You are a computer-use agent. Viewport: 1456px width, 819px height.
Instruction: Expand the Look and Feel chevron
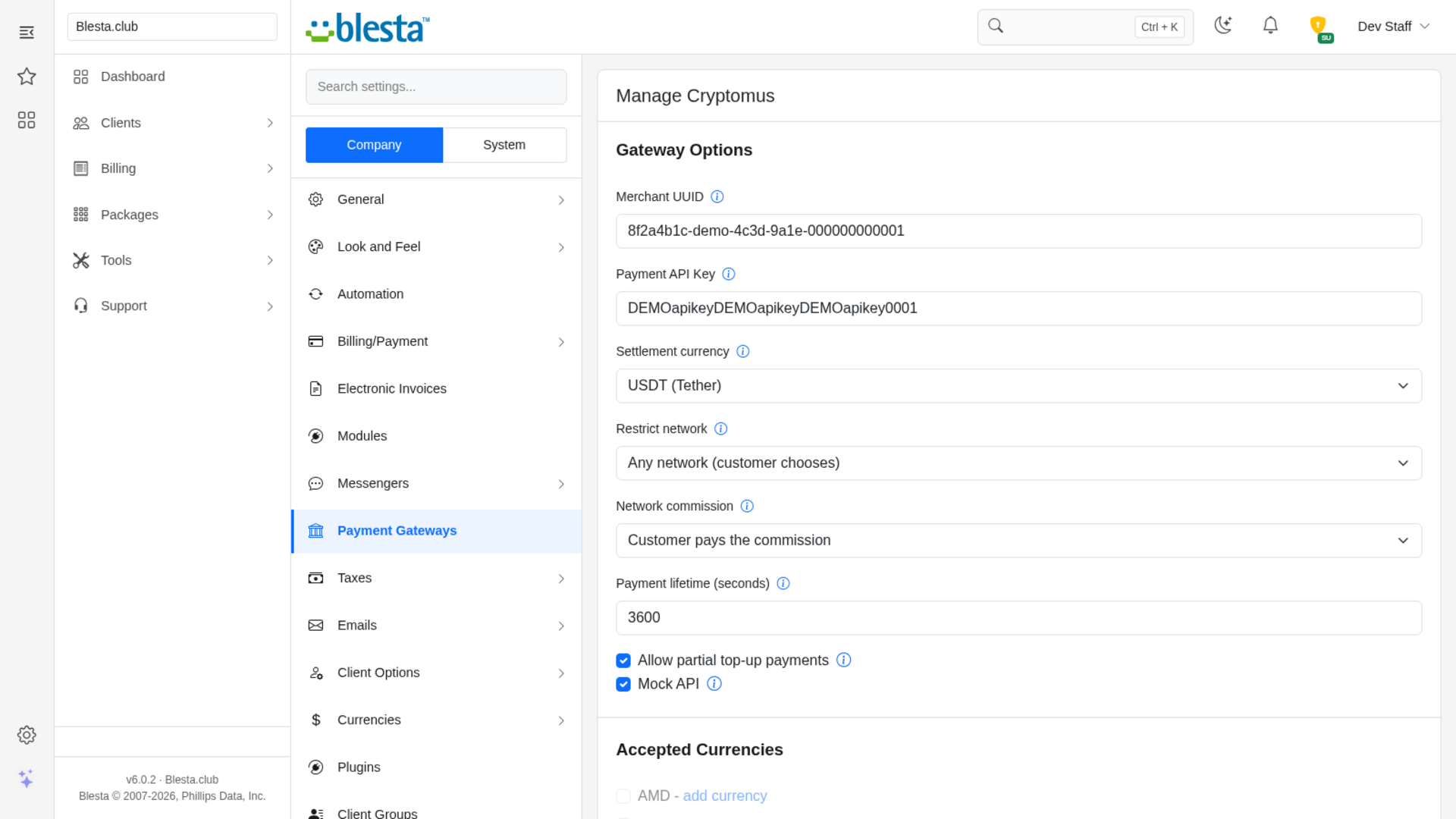561,247
